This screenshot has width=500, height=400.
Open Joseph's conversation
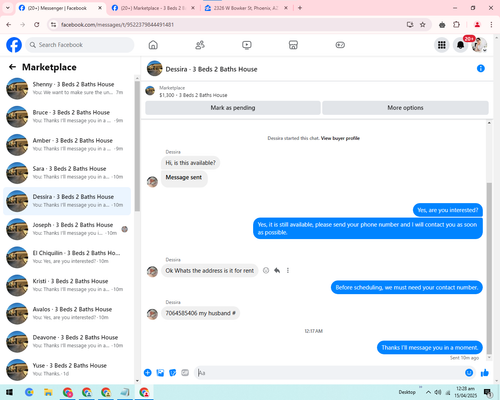67,229
